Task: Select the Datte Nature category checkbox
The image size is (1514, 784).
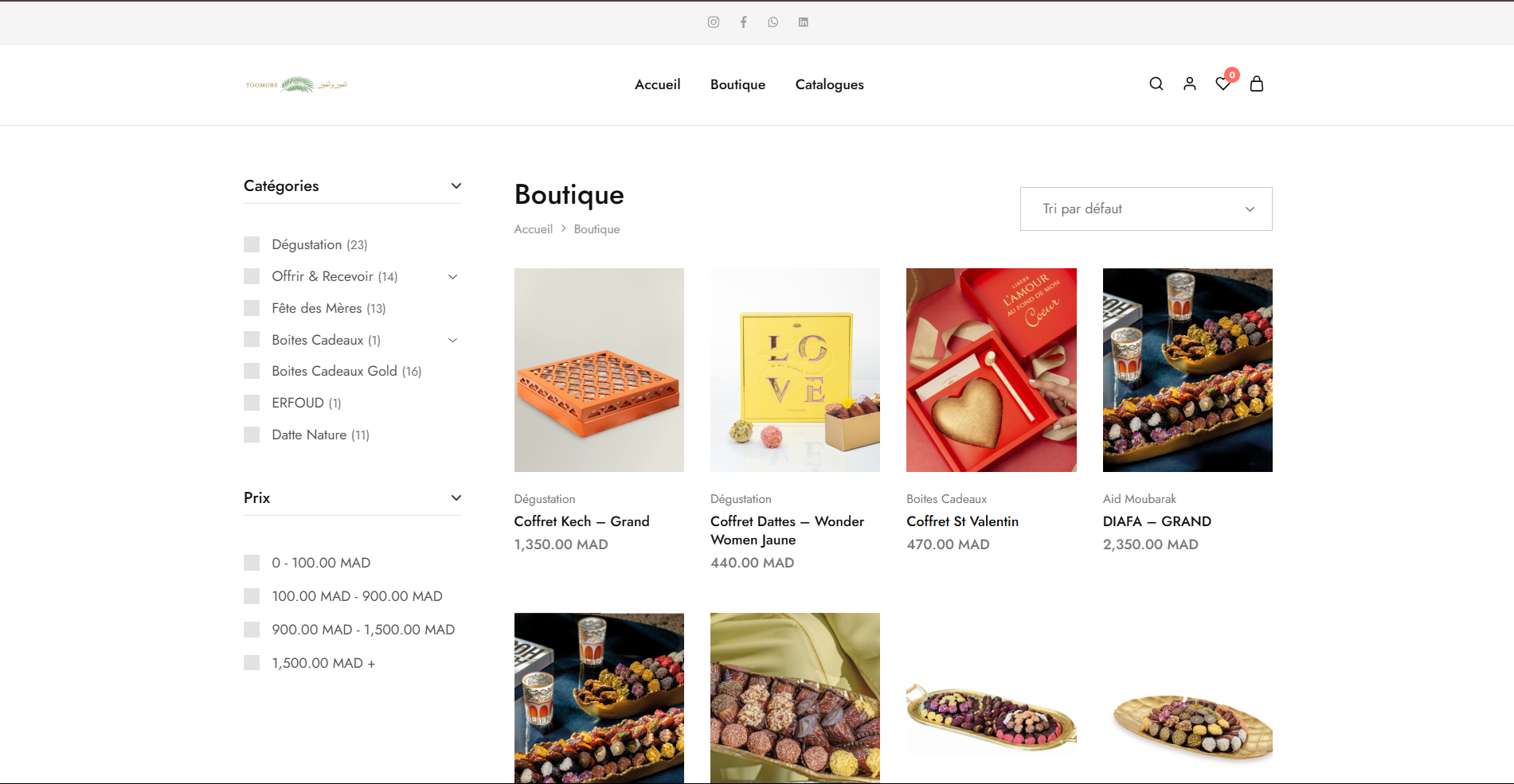Action: (252, 435)
